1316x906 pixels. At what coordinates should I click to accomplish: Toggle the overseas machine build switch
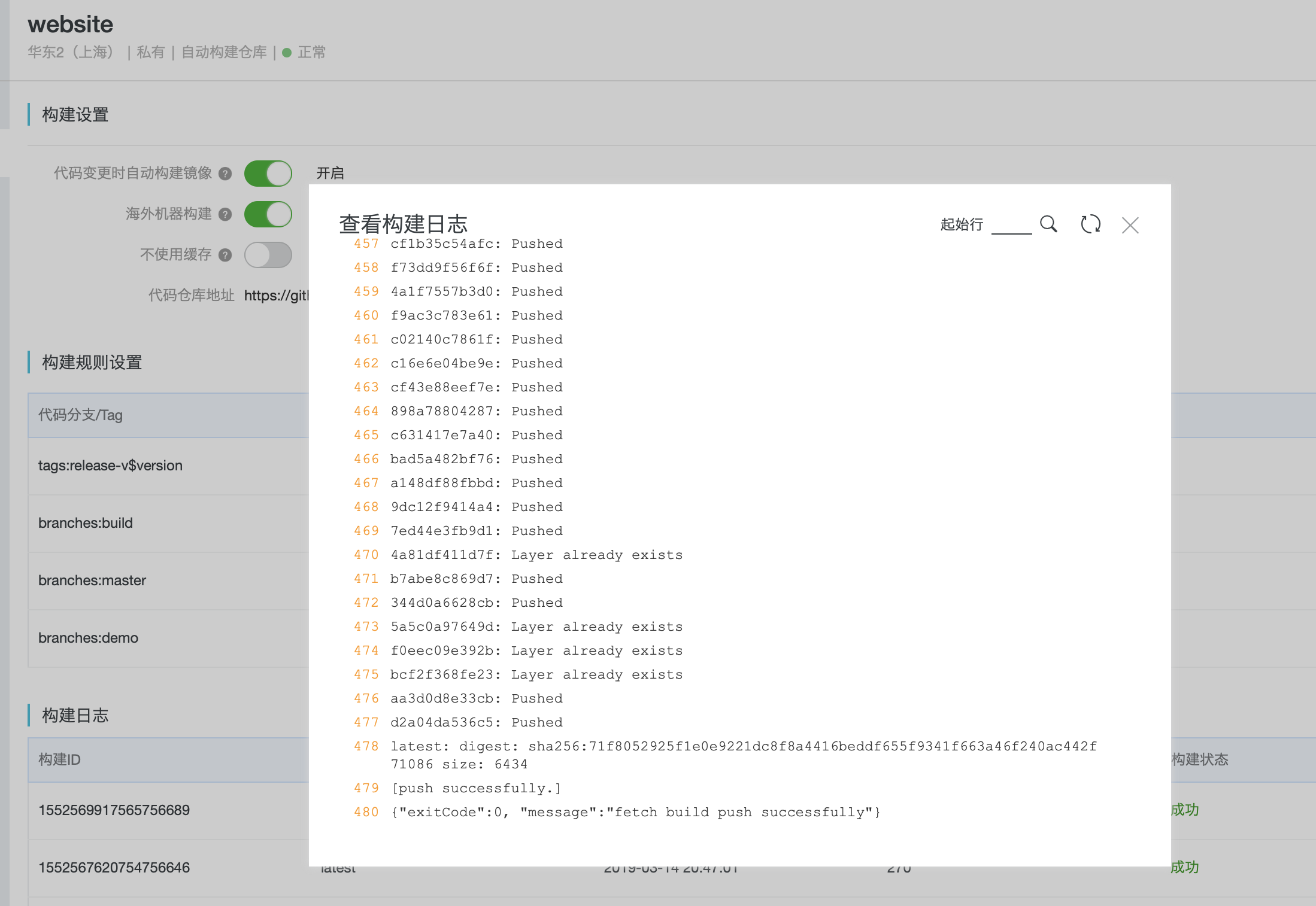[x=268, y=214]
